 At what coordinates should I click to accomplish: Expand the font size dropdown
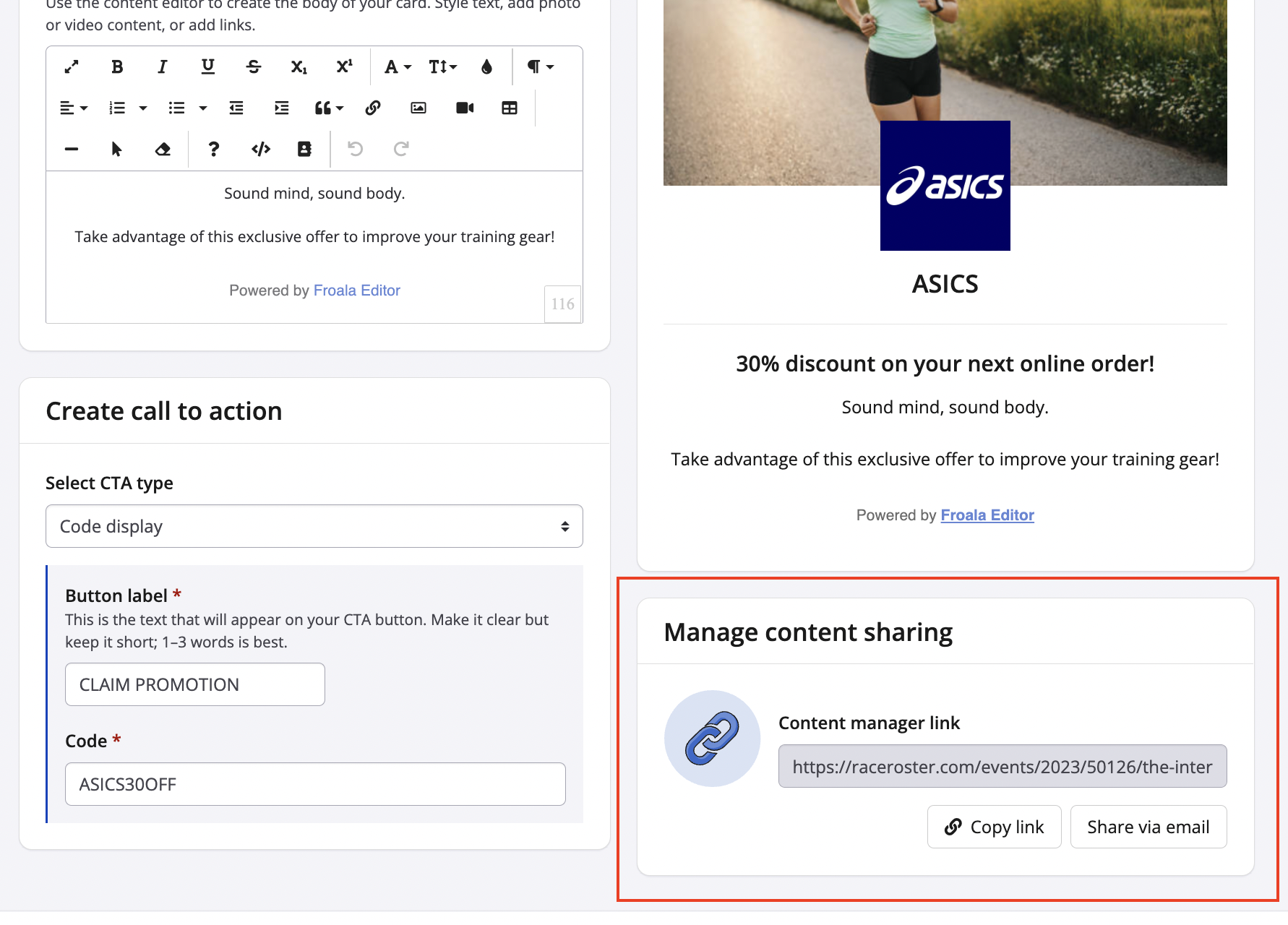(x=442, y=67)
